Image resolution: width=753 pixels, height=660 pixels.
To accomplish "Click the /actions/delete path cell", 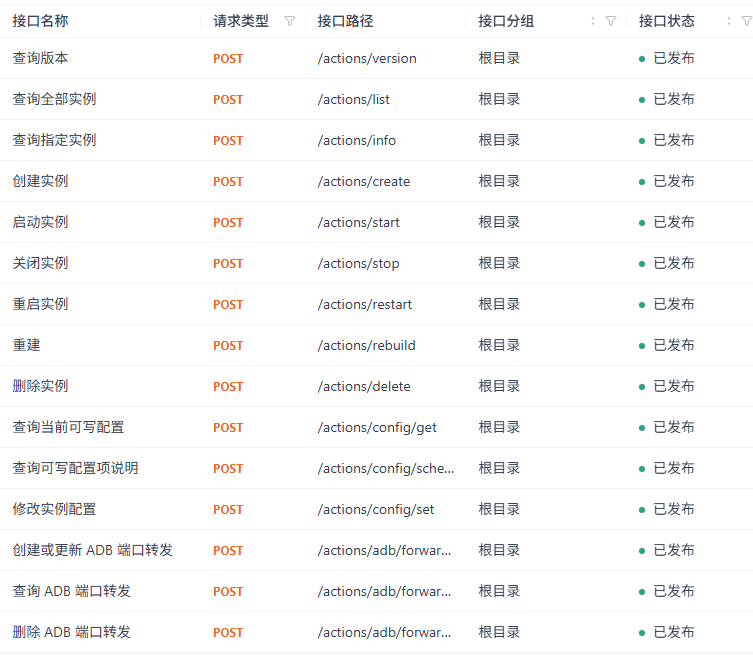I will click(364, 387).
